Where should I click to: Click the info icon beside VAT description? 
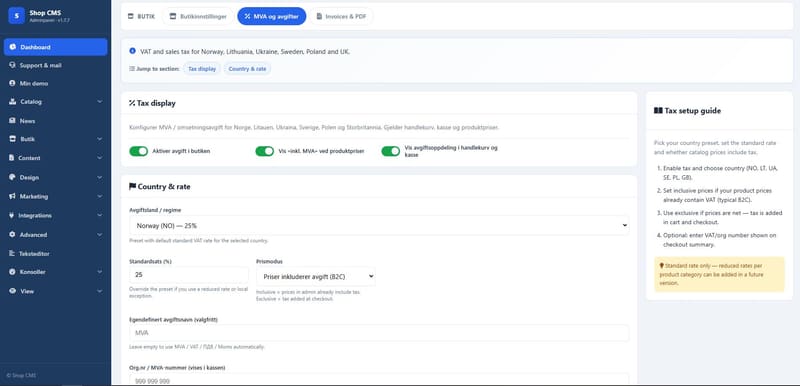click(x=133, y=51)
